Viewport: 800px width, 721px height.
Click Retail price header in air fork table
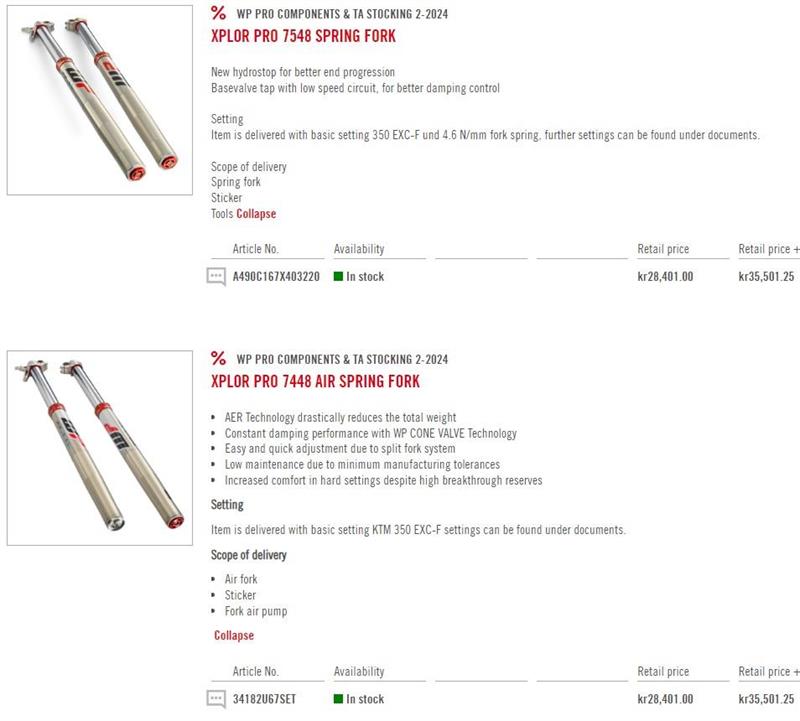663,672
